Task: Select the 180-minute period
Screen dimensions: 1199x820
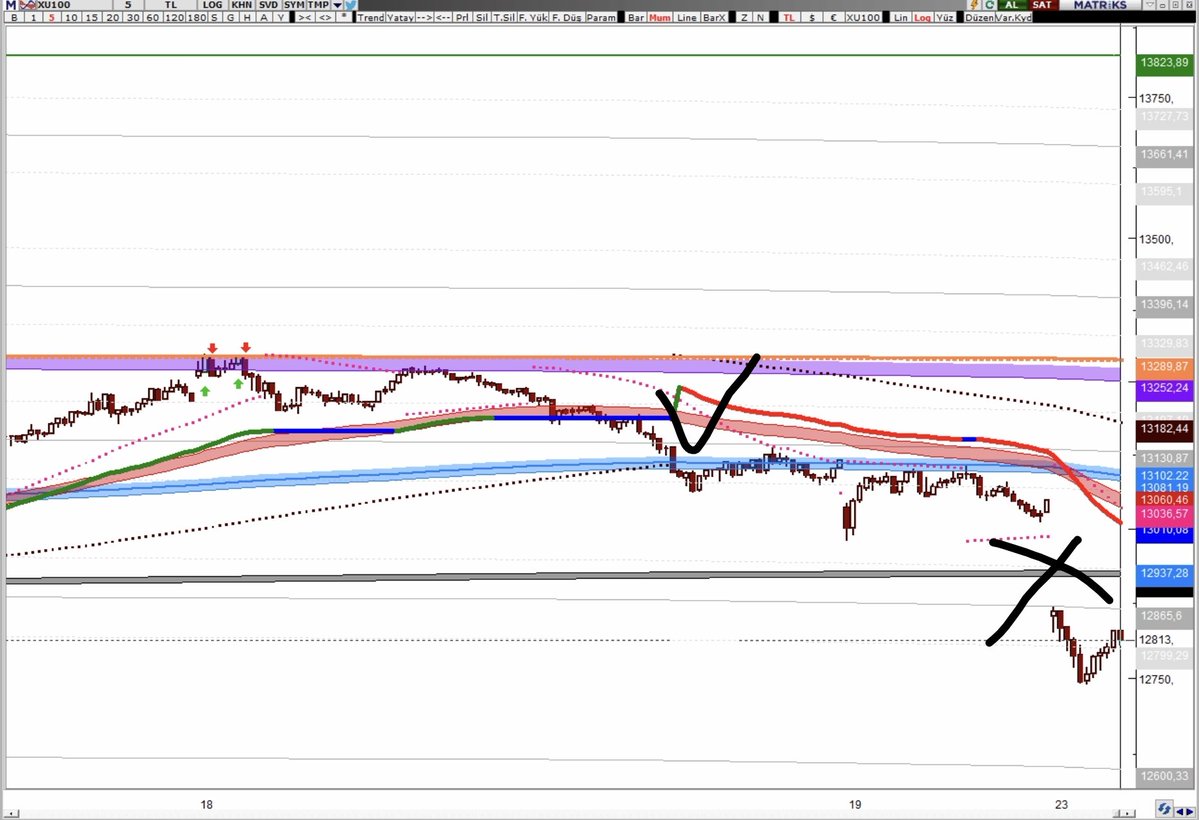Action: pyautogui.click(x=197, y=17)
